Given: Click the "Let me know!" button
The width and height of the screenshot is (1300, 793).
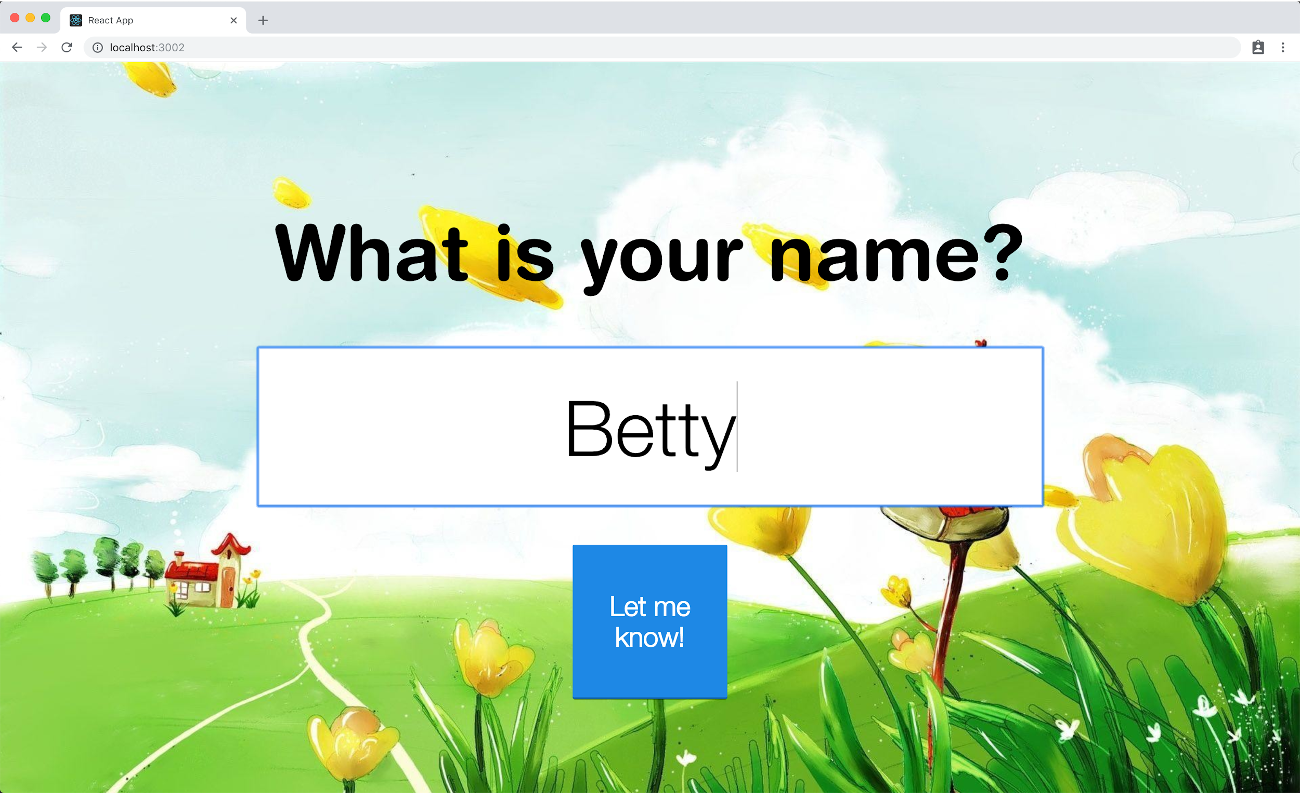Looking at the screenshot, I should click(650, 621).
